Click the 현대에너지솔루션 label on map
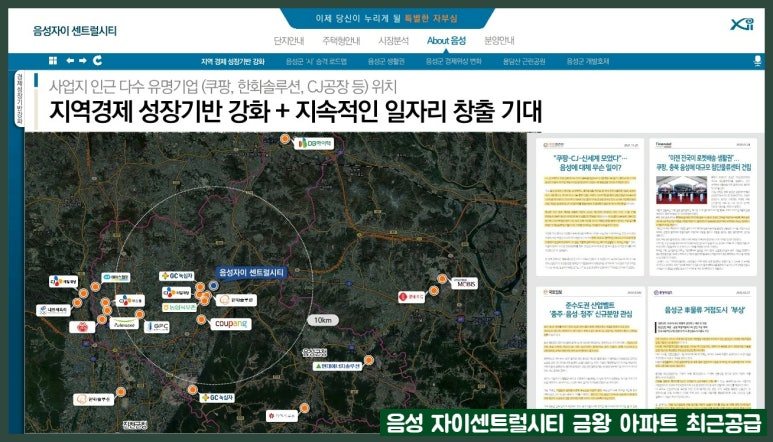Viewport: 773px width, 442px height. pyautogui.click(x=338, y=366)
